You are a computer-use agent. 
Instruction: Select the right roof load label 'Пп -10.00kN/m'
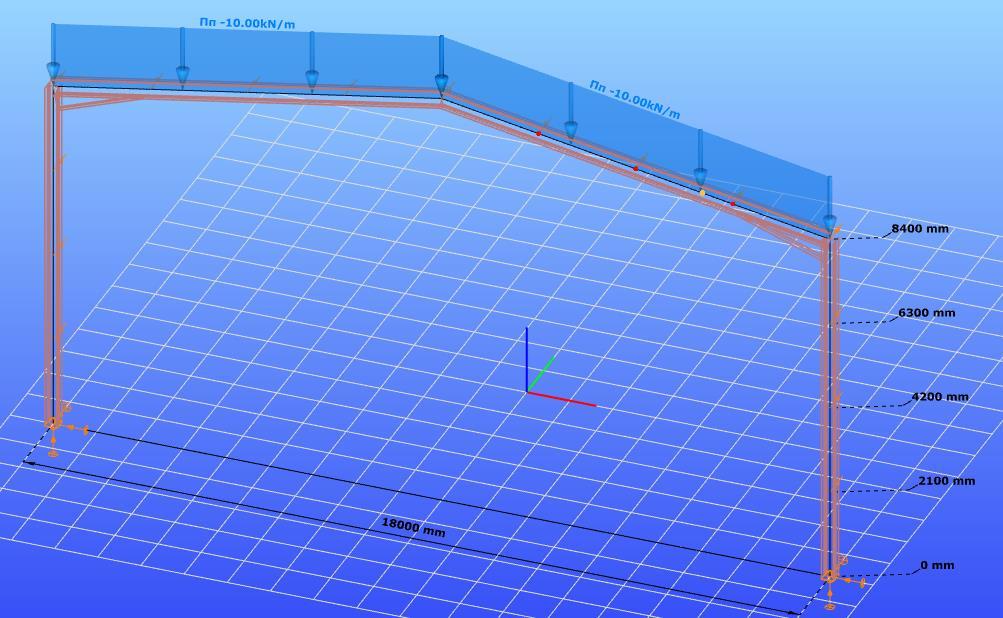pyautogui.click(x=635, y=100)
